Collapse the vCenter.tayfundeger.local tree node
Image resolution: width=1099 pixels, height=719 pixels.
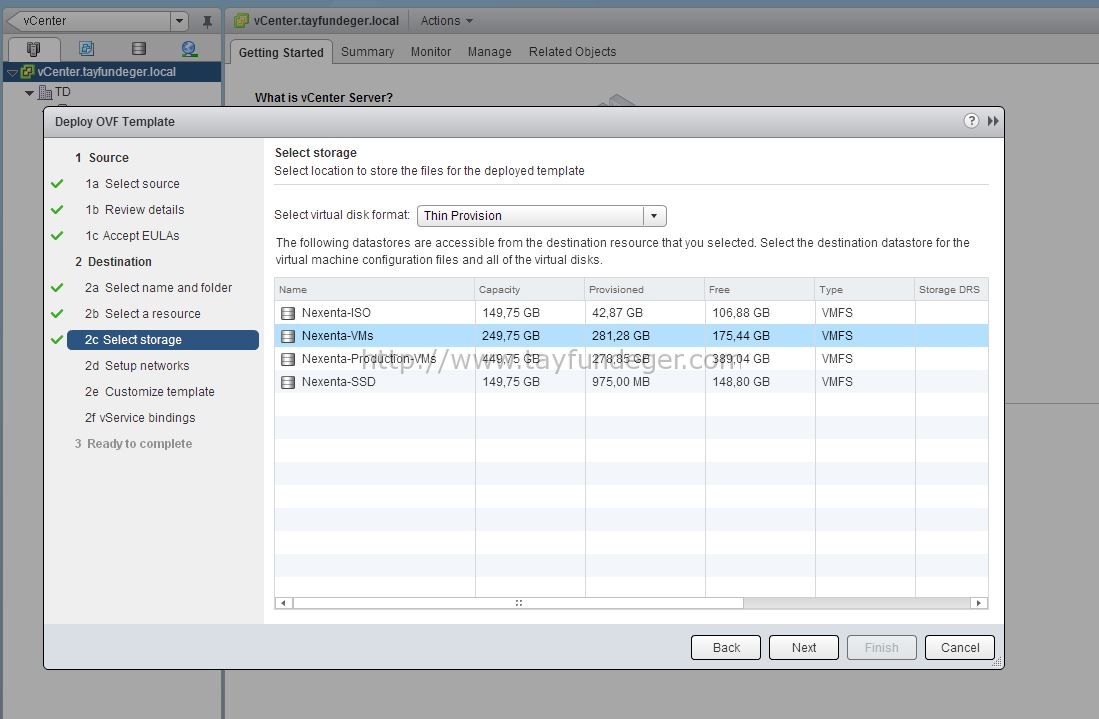pos(12,72)
